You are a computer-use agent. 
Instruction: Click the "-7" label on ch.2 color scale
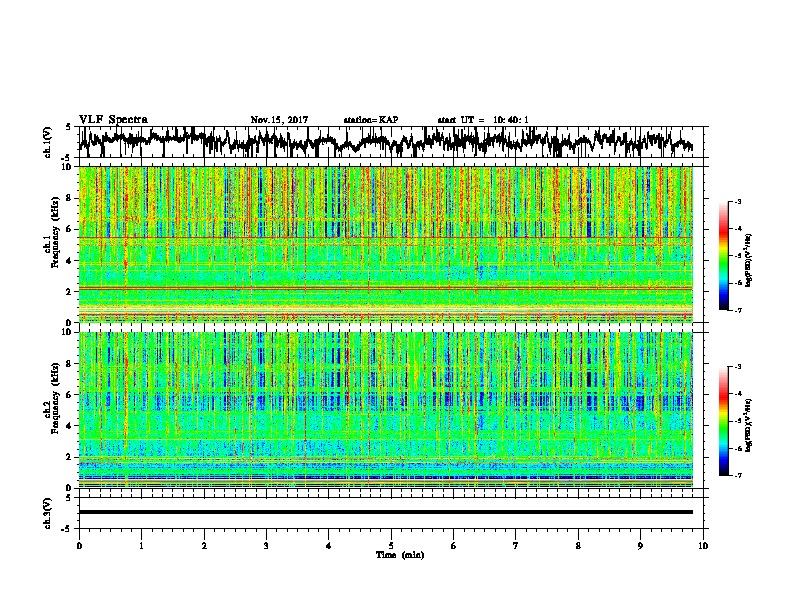737,475
